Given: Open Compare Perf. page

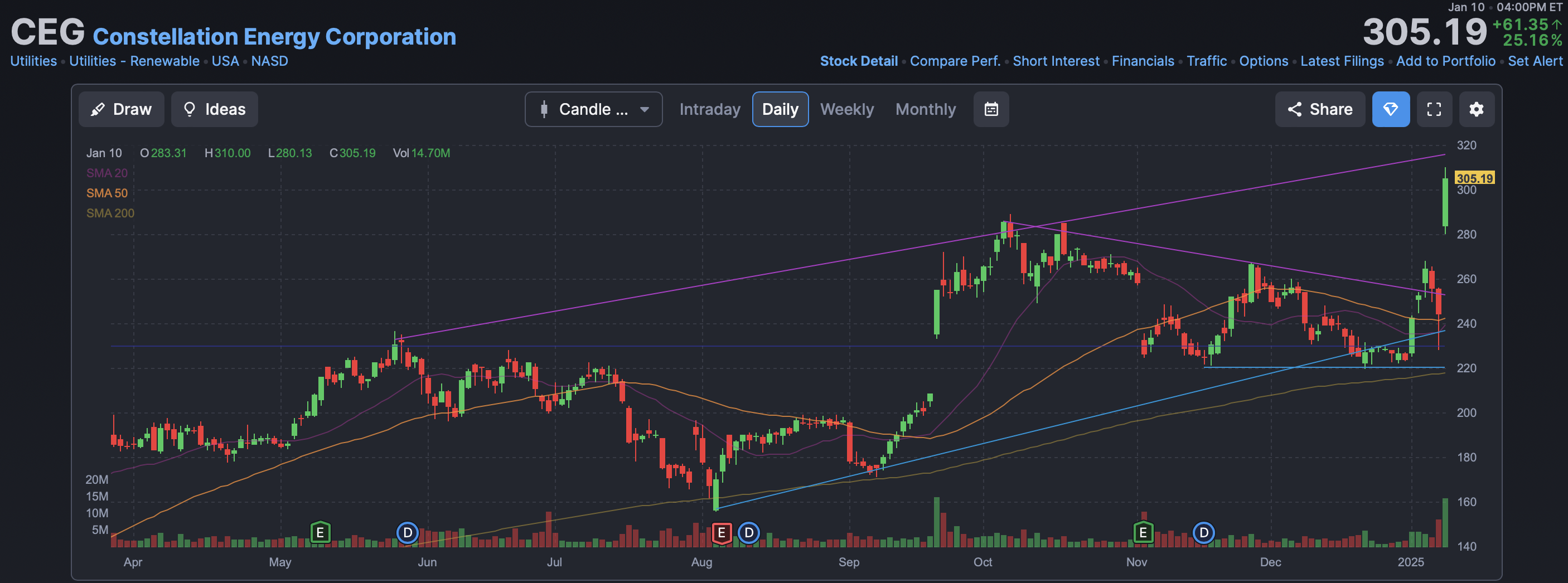Looking at the screenshot, I should coord(955,61).
